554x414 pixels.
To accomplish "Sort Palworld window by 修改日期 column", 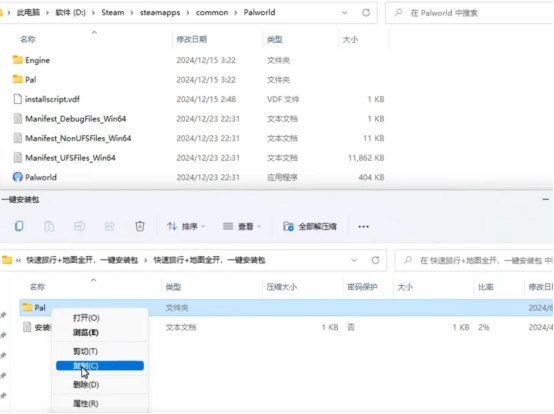I will (191, 39).
